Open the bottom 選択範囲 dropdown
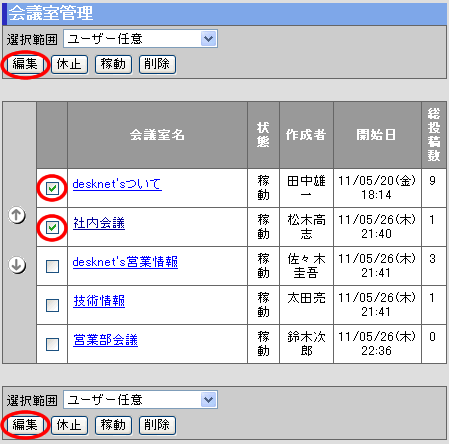This screenshot has width=449, height=444. pos(140,400)
